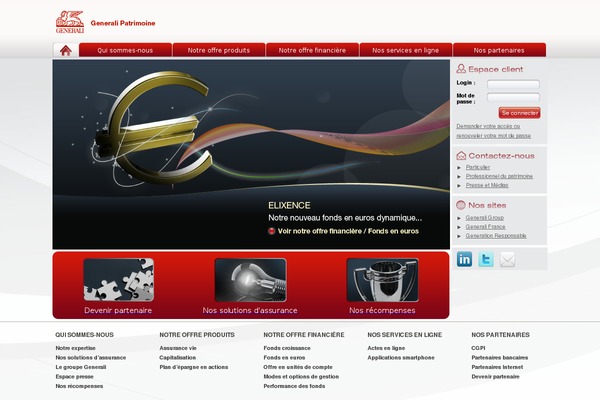600x400 pixels.
Task: Open footer link Espace presse
Action: click(x=74, y=377)
